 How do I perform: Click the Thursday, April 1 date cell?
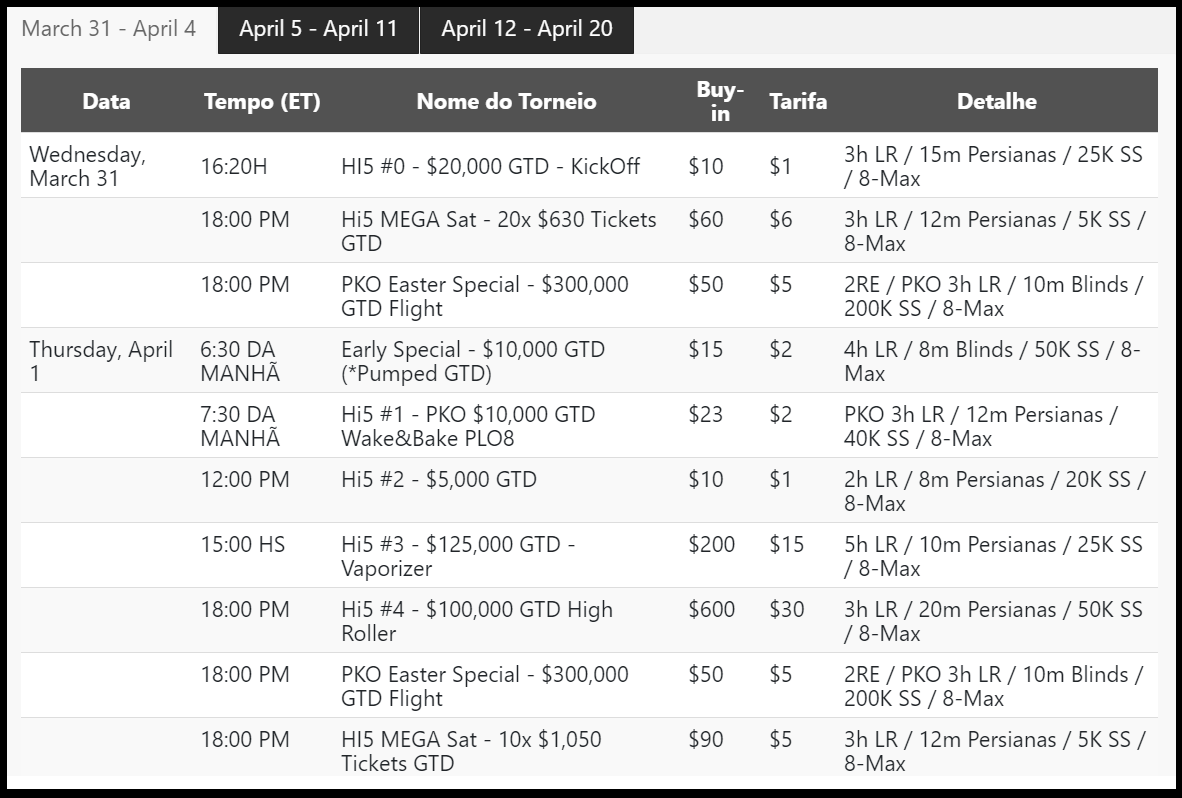101,361
